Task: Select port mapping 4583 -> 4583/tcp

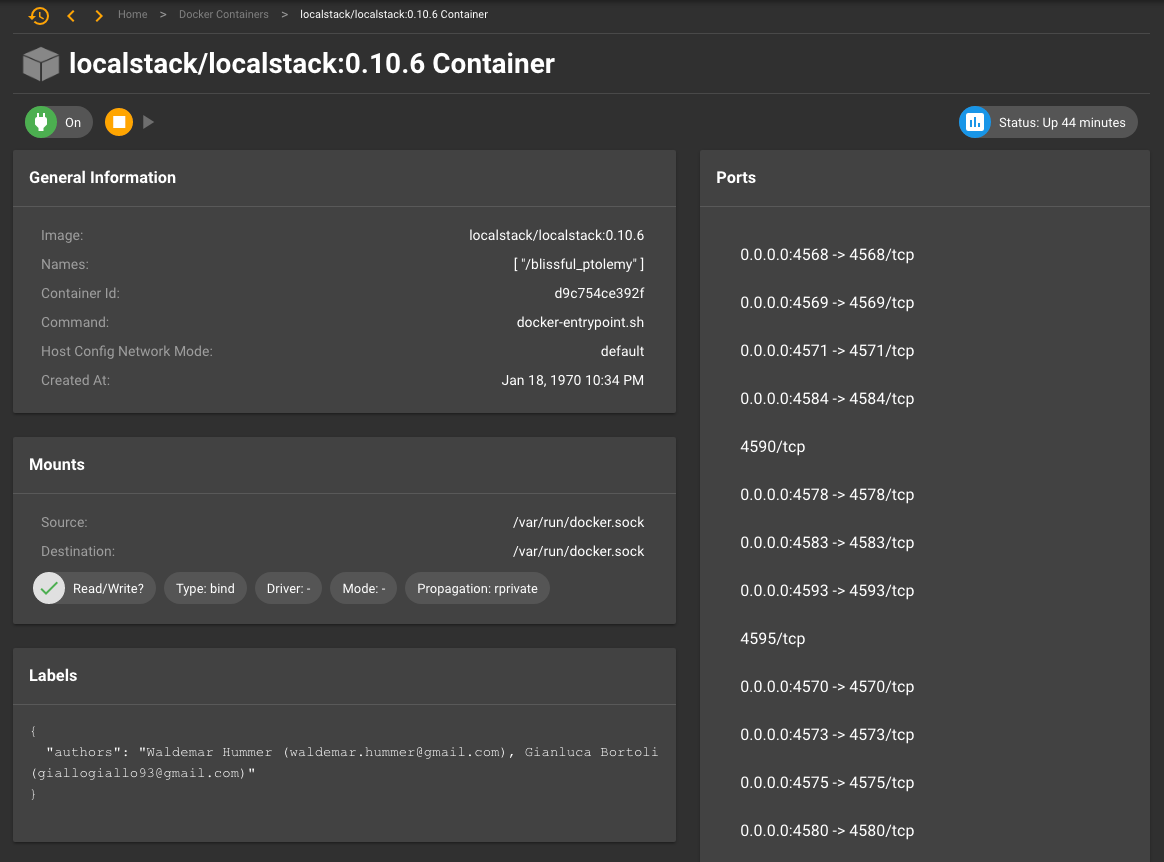Action: tap(827, 543)
